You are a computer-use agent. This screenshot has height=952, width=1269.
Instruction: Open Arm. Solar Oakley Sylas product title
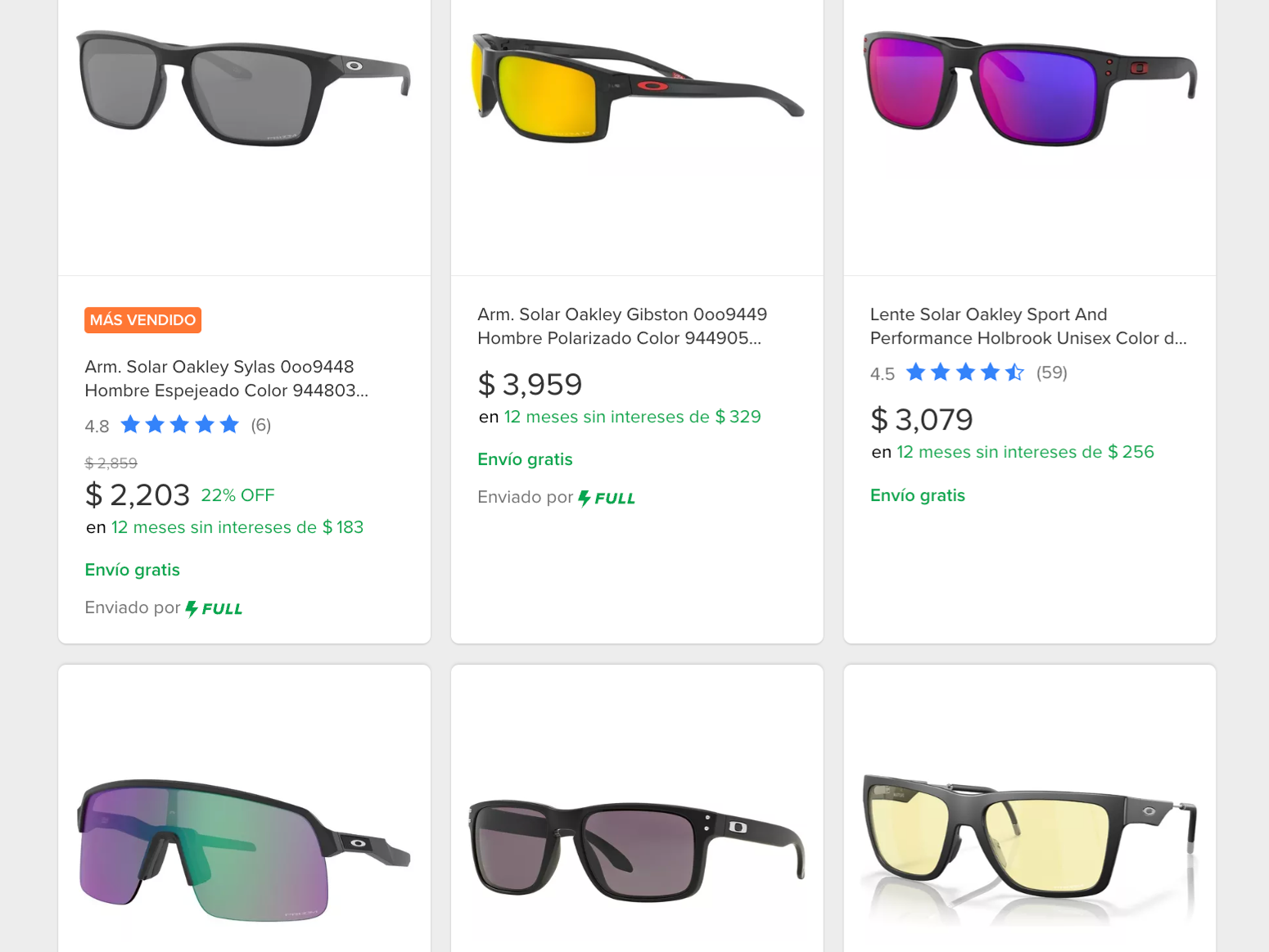[227, 378]
